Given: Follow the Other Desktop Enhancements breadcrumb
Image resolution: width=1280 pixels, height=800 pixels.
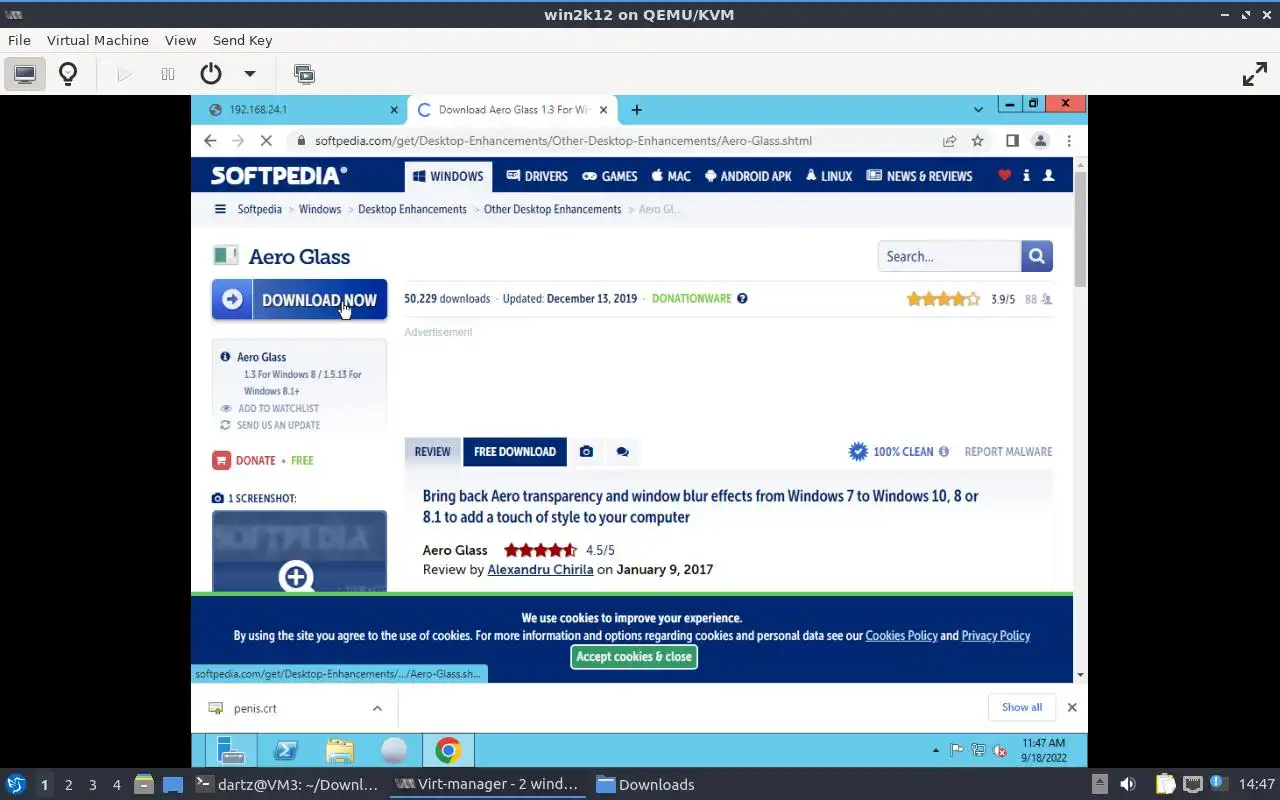Looking at the screenshot, I should [x=552, y=209].
